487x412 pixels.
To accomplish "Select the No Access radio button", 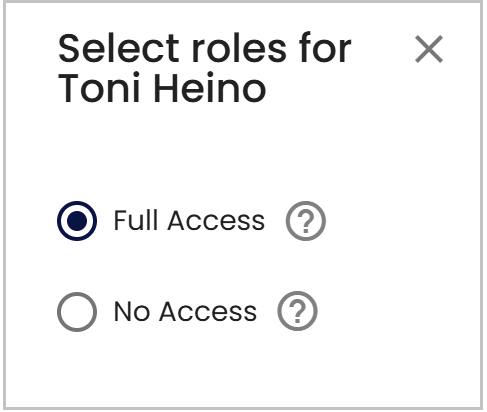I will (x=77, y=312).
